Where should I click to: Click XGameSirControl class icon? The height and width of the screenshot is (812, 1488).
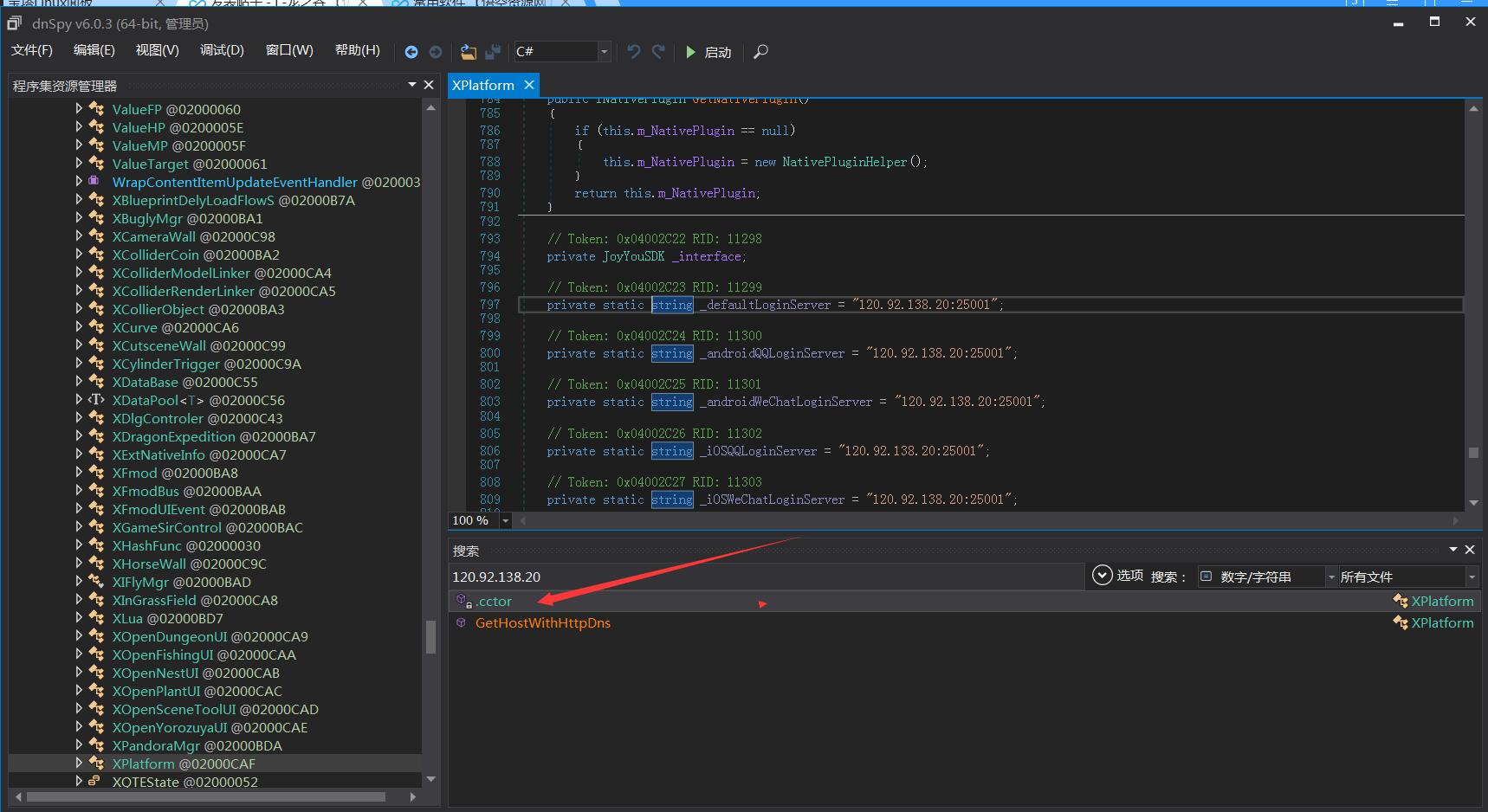(96, 527)
